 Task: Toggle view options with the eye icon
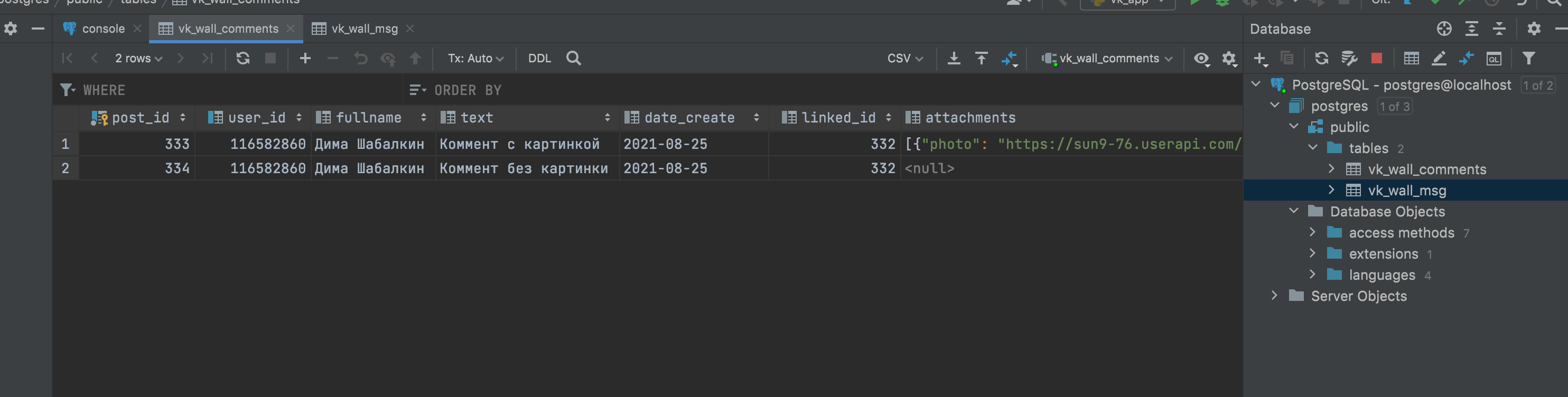point(1201,59)
